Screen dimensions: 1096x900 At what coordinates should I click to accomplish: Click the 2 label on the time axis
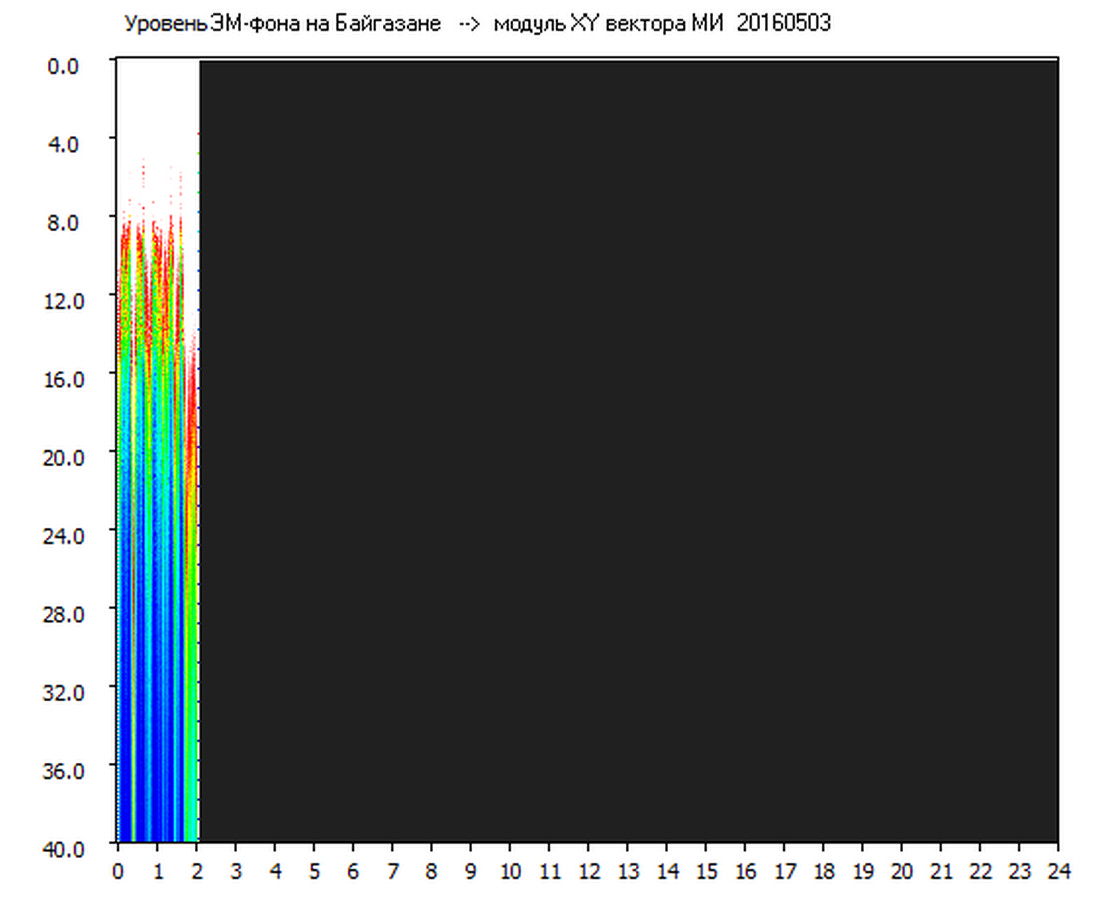pos(197,871)
